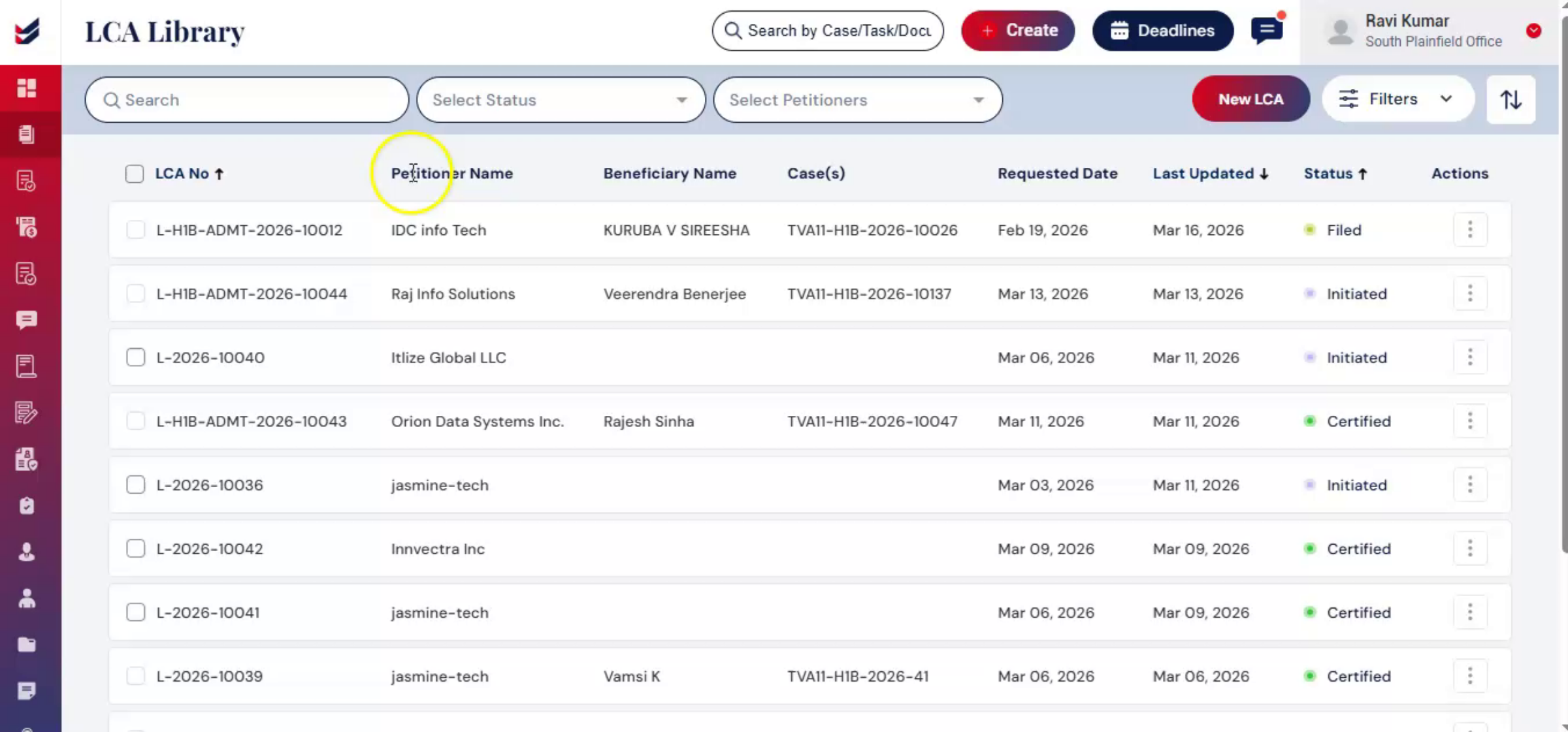Click beneficiary Veerendra Benerjee
This screenshot has width=1568, height=732.
pos(674,294)
